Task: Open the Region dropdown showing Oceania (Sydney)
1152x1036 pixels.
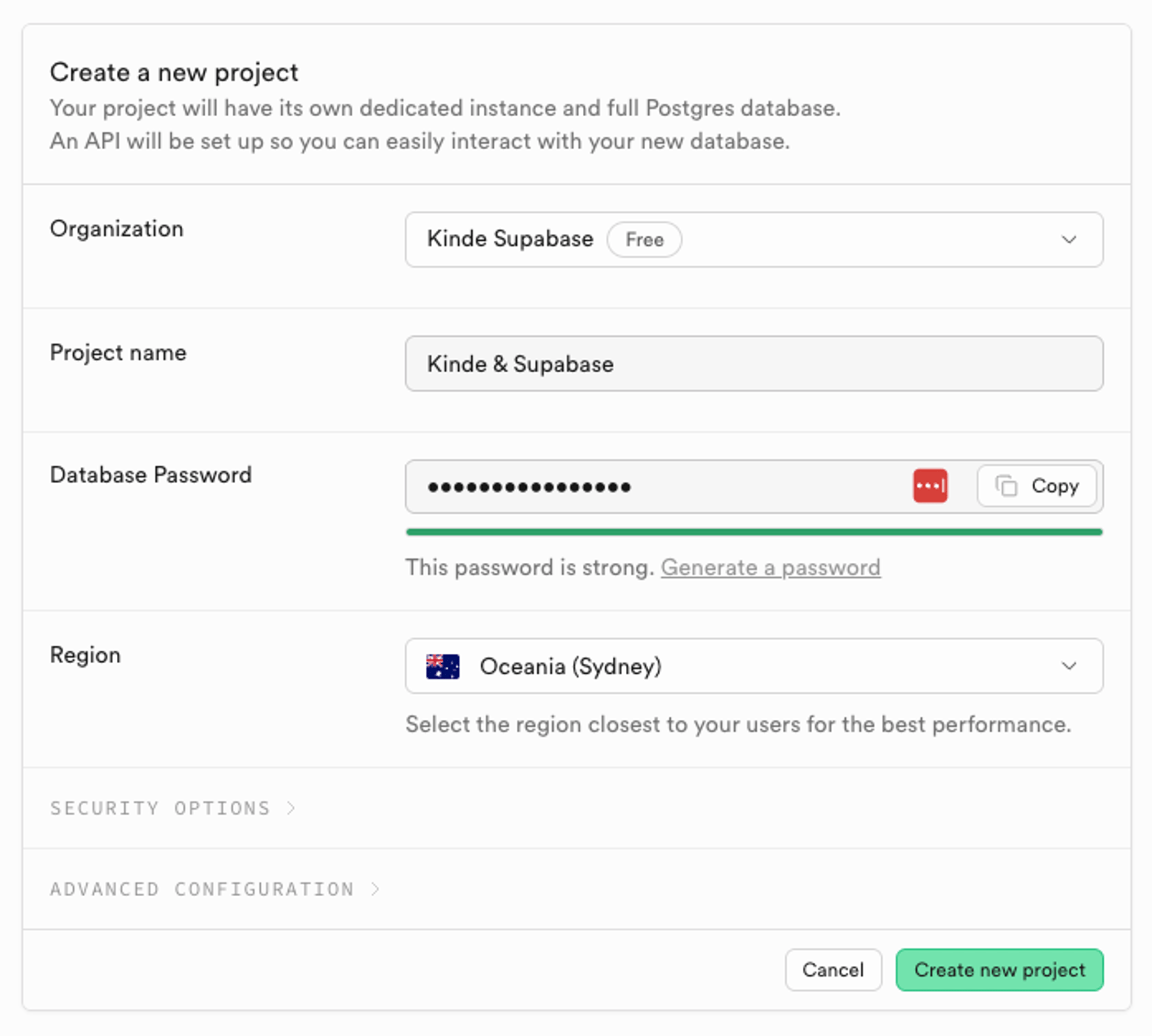Action: 755,666
